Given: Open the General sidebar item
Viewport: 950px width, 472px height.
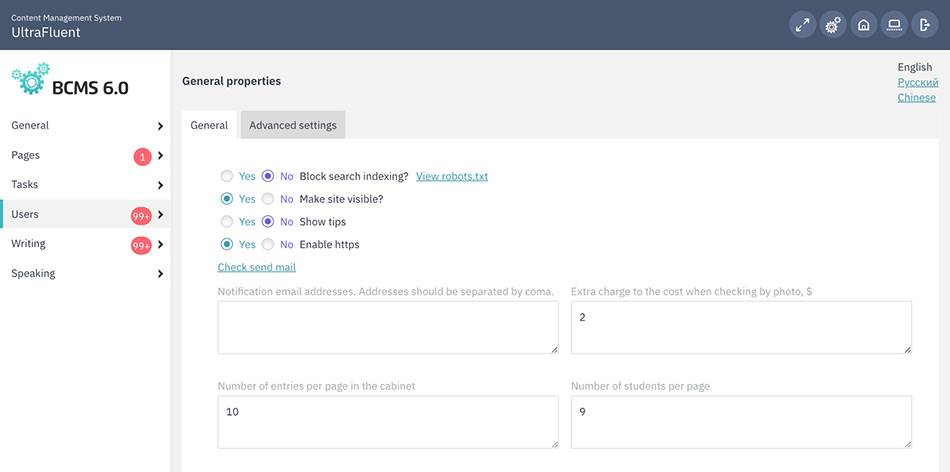Looking at the screenshot, I should tap(85, 125).
